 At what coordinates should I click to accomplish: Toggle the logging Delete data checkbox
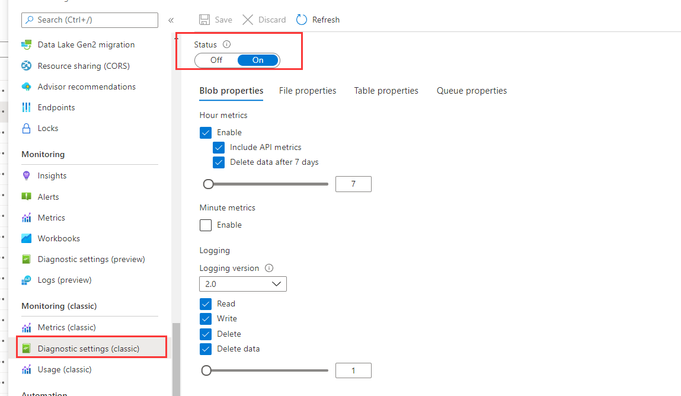coord(206,349)
